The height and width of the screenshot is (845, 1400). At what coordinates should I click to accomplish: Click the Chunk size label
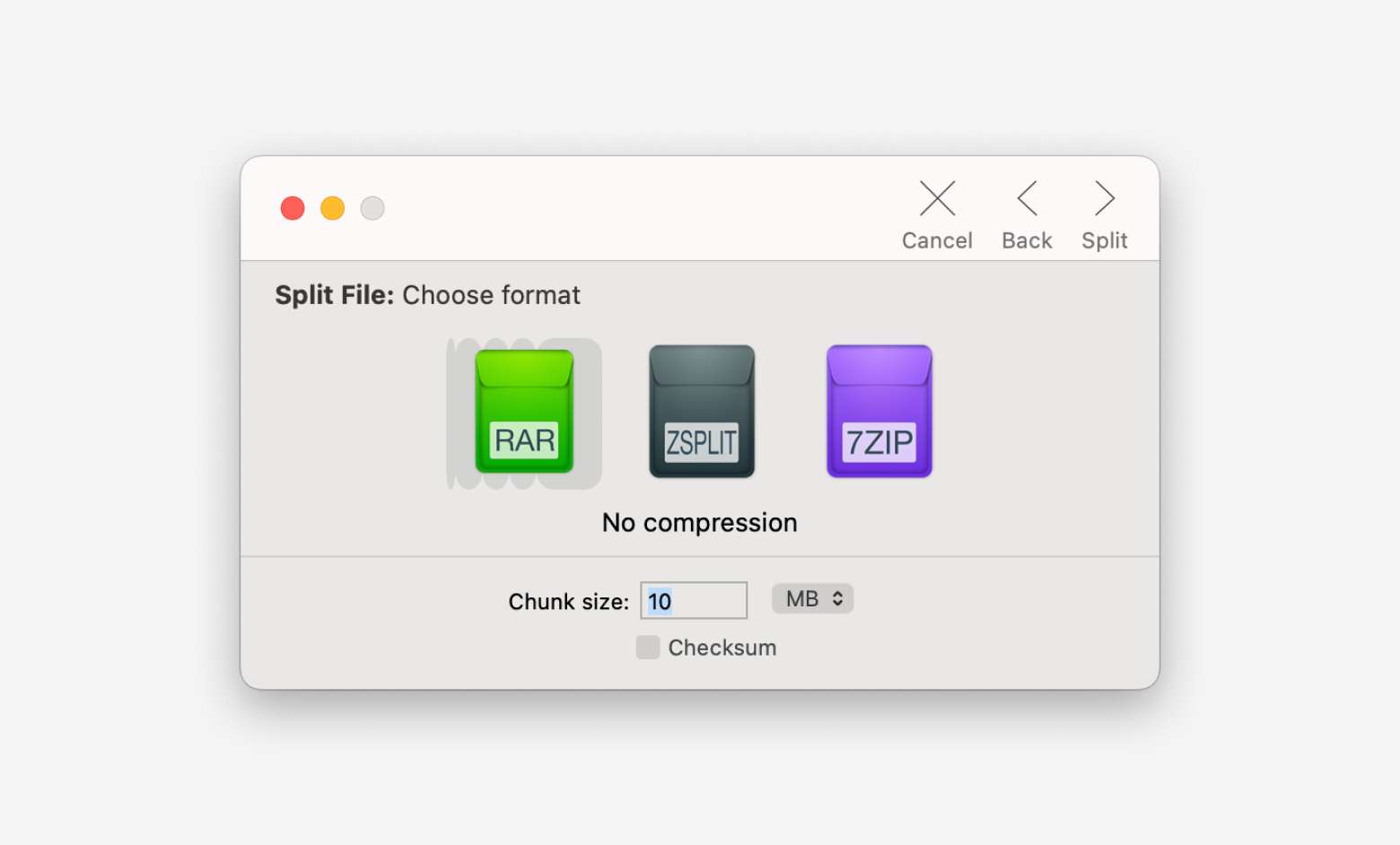(568, 602)
